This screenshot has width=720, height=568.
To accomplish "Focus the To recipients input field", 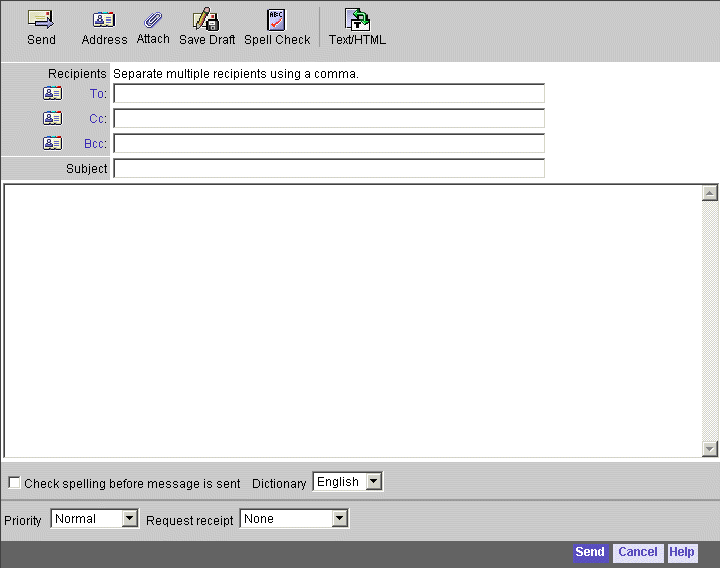I will tap(329, 93).
